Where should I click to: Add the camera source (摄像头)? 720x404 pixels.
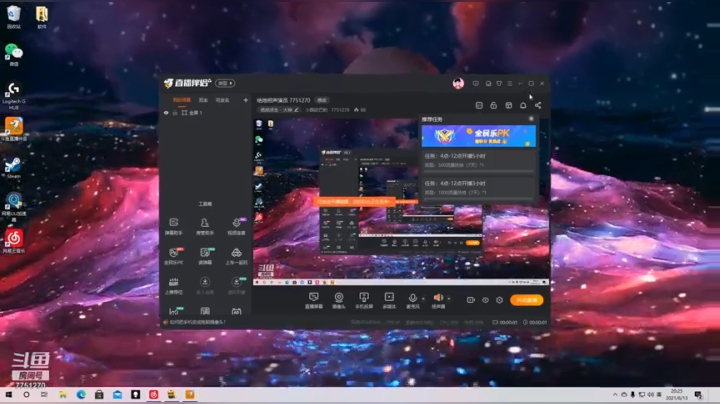pos(339,300)
